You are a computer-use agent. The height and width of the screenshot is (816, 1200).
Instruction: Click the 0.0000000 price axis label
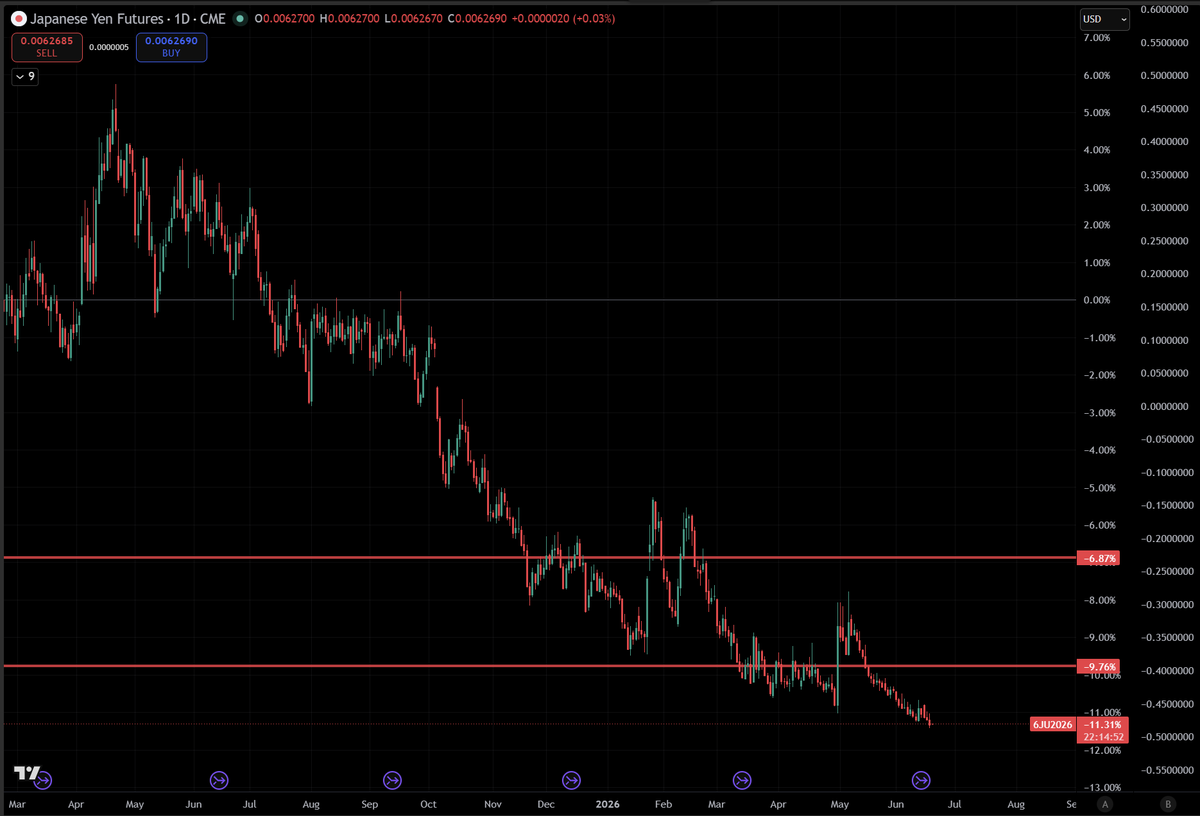point(1164,406)
